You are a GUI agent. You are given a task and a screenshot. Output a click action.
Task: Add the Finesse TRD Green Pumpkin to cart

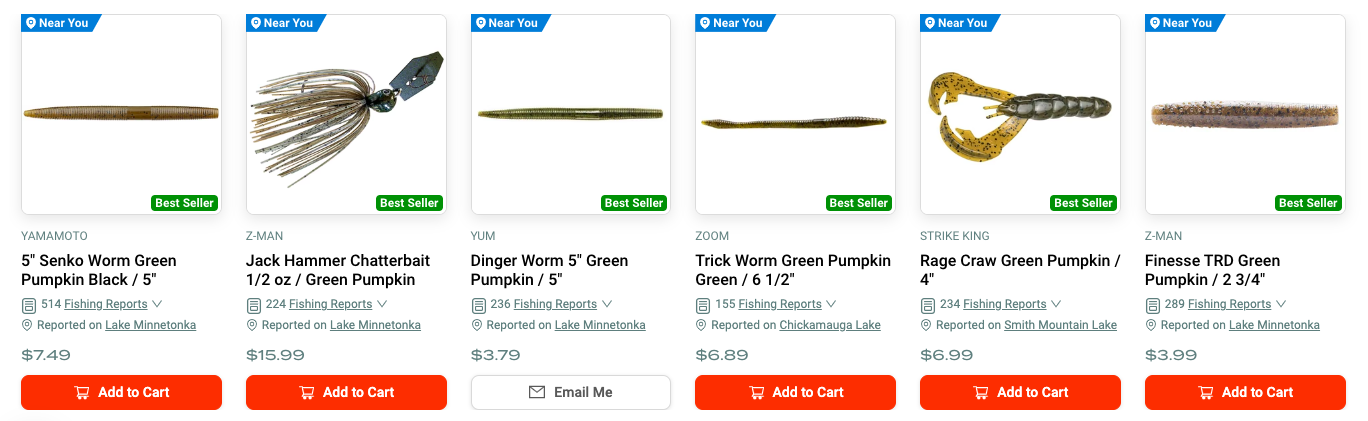[1245, 392]
